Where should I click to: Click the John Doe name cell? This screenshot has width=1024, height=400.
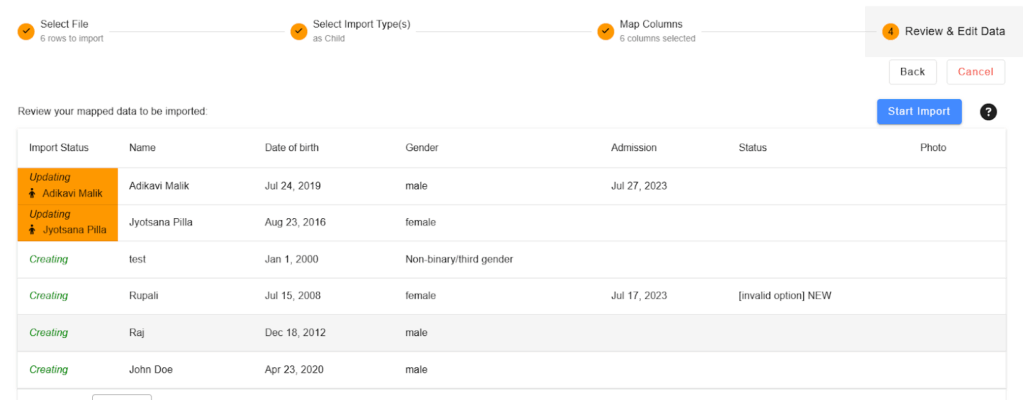pos(151,369)
